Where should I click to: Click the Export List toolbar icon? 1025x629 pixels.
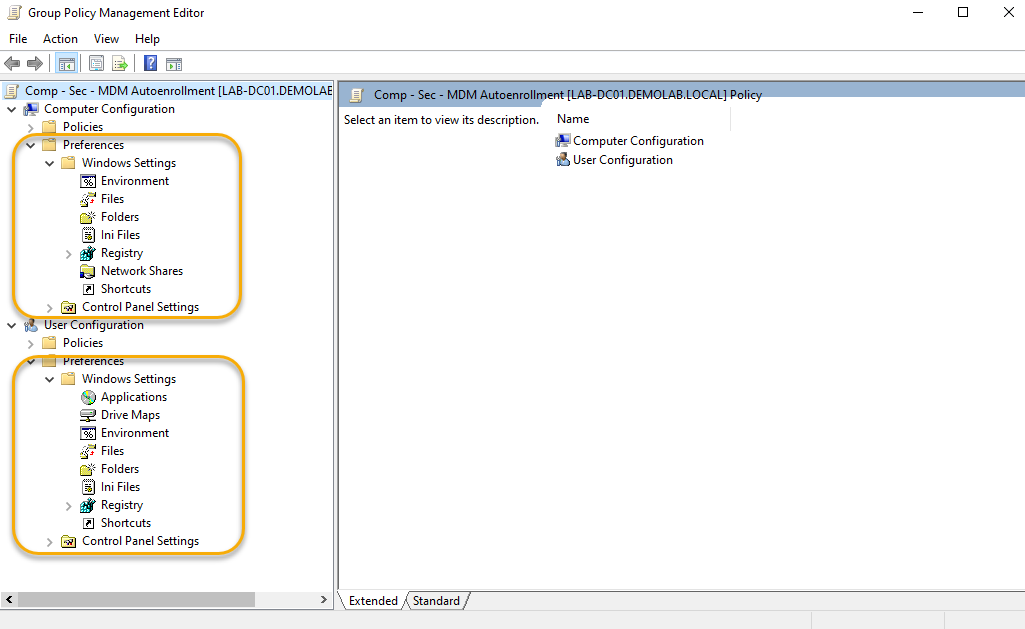pyautogui.click(x=120, y=64)
